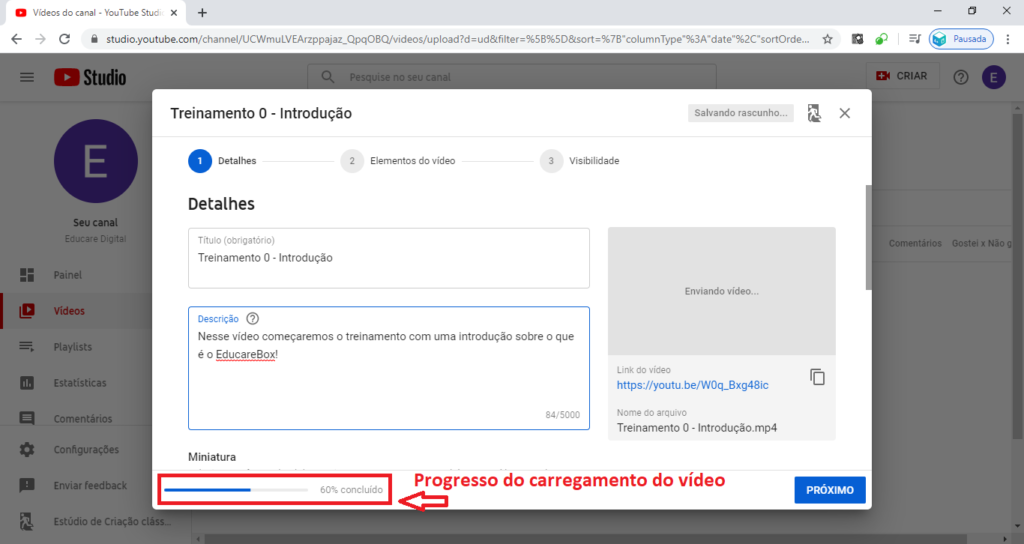1024x544 pixels.
Task: Click the browser back arrow
Action: 16,39
